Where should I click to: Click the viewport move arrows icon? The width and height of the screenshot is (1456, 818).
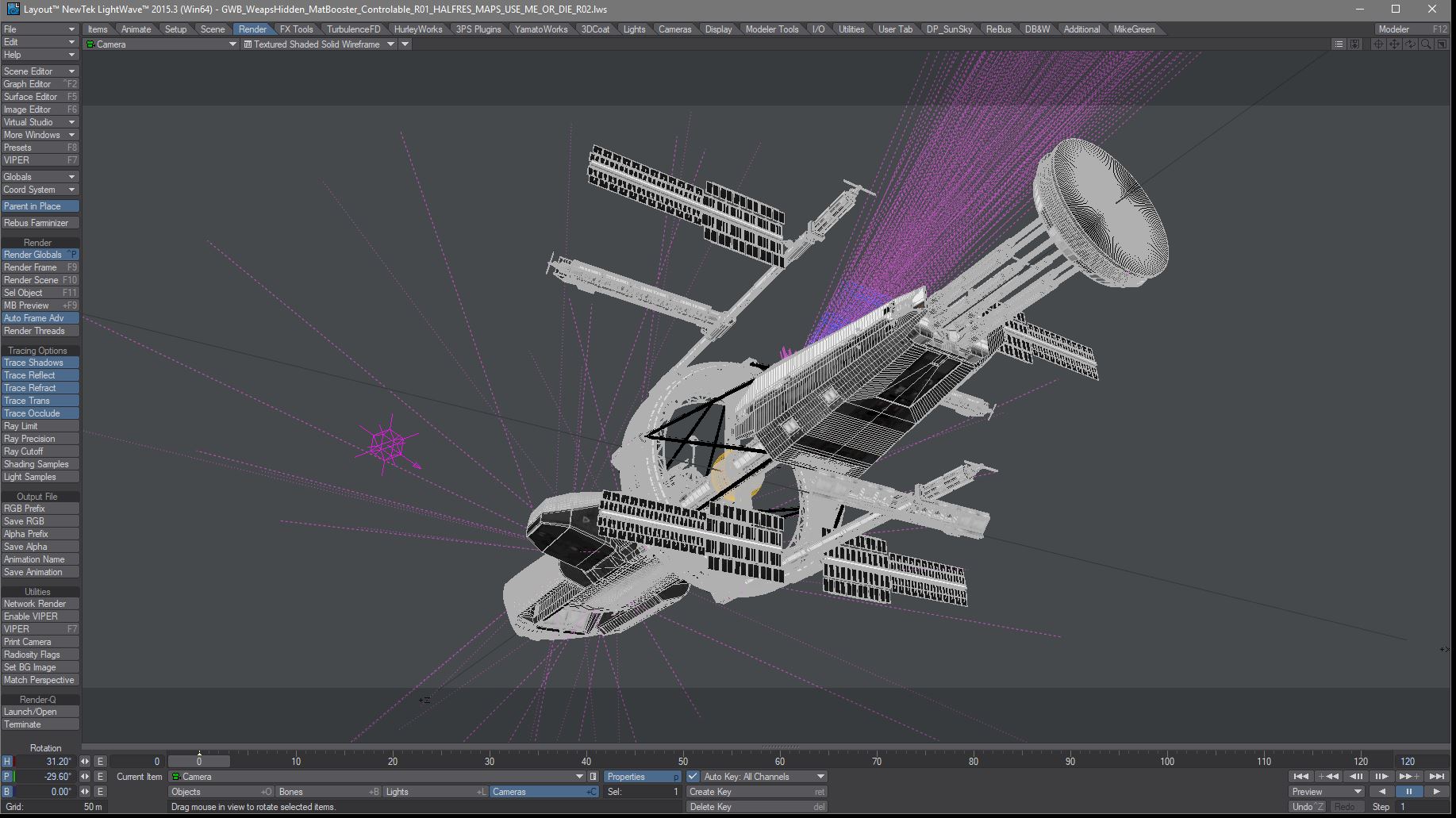[x=1394, y=44]
